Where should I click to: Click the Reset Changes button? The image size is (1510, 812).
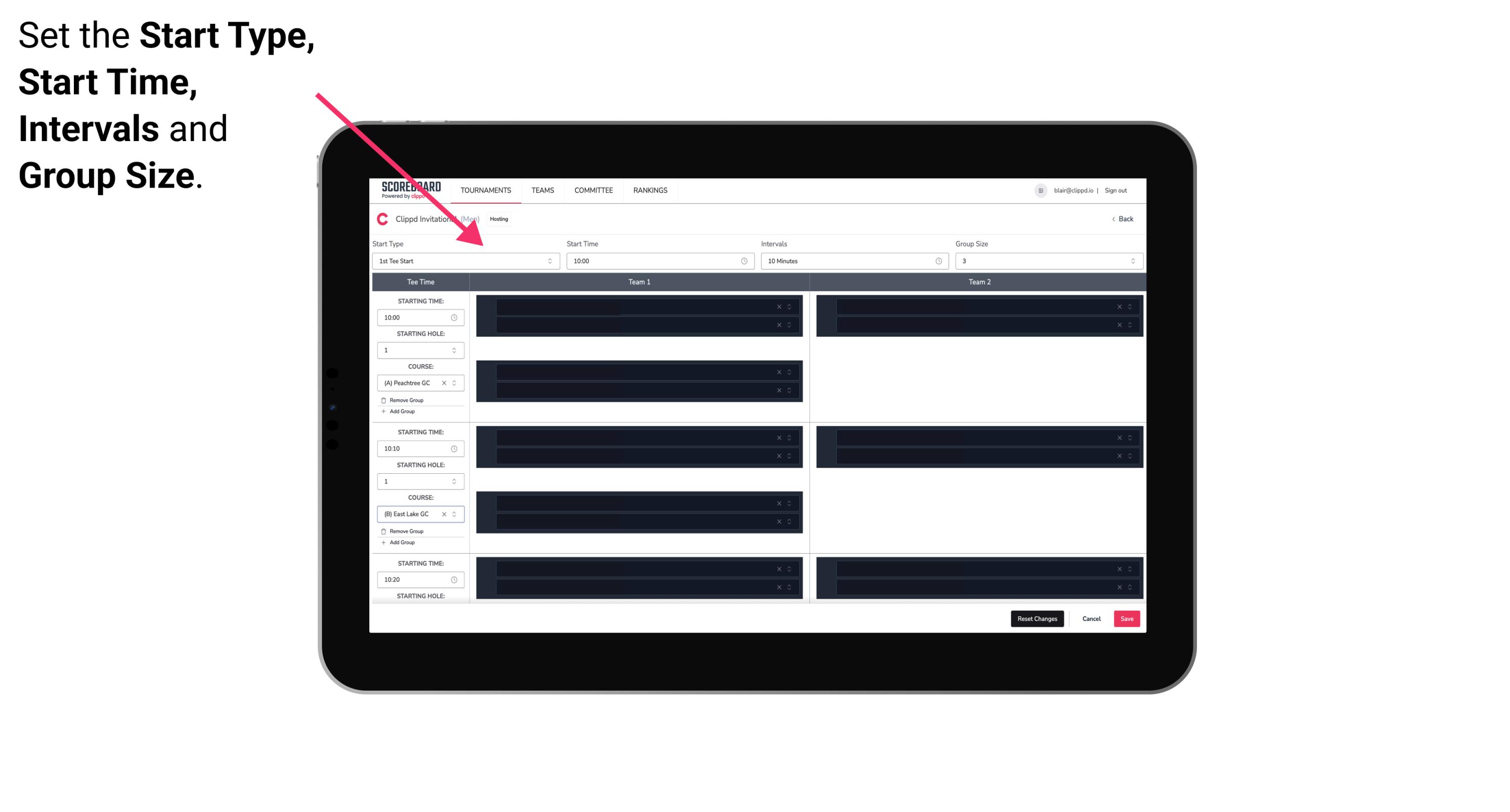coord(1037,618)
